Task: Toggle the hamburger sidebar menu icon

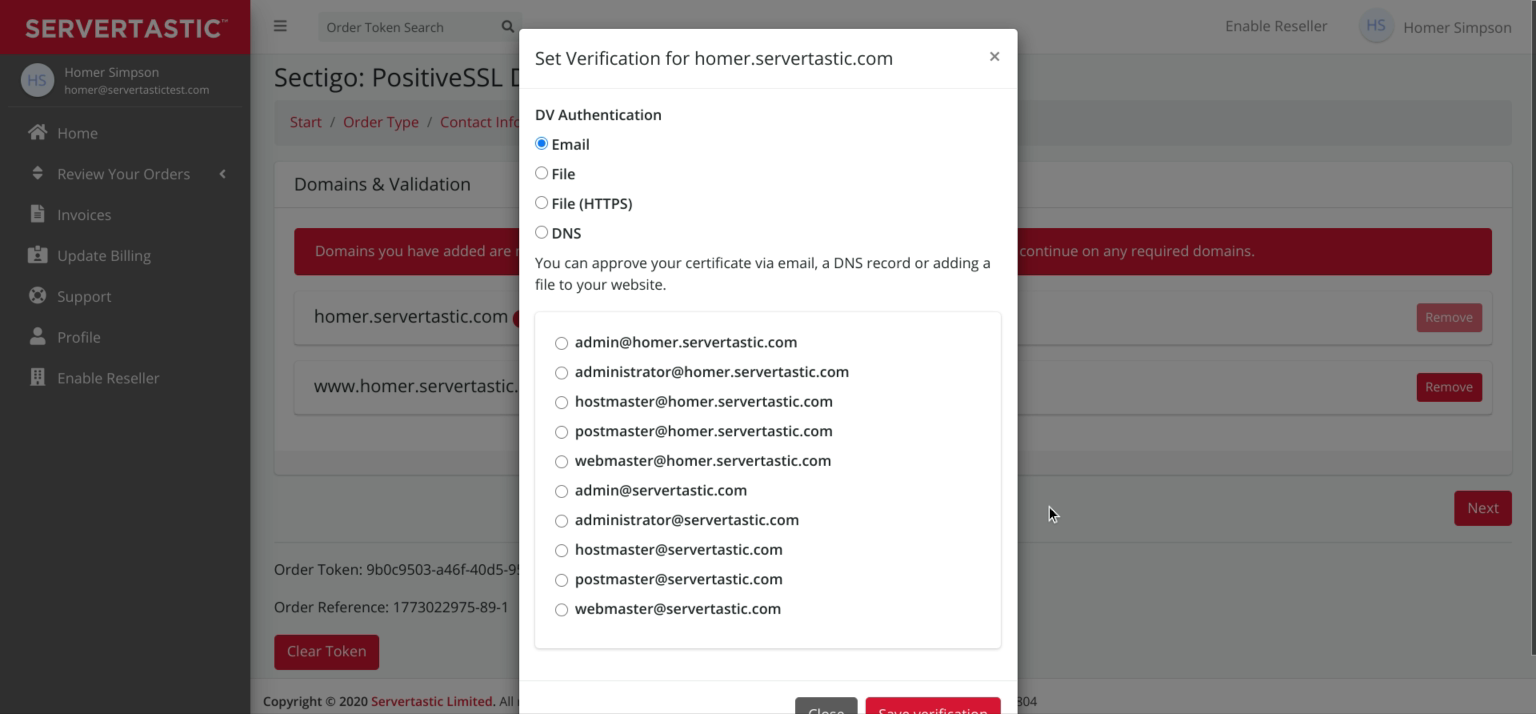Action: point(280,26)
